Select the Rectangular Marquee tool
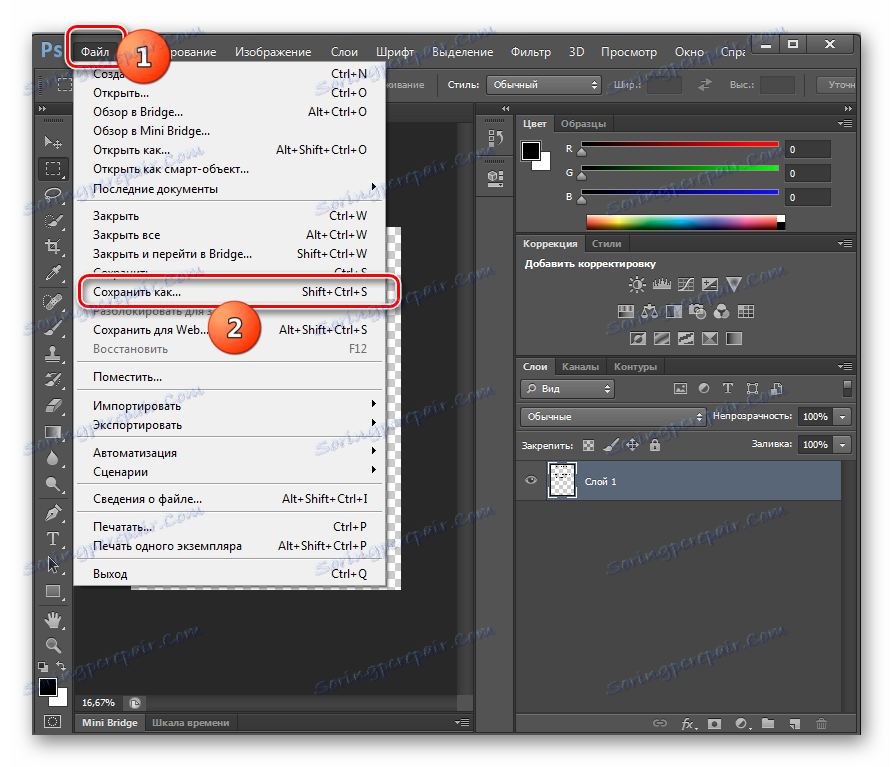Viewport: 893px width, 767px height. click(53, 169)
